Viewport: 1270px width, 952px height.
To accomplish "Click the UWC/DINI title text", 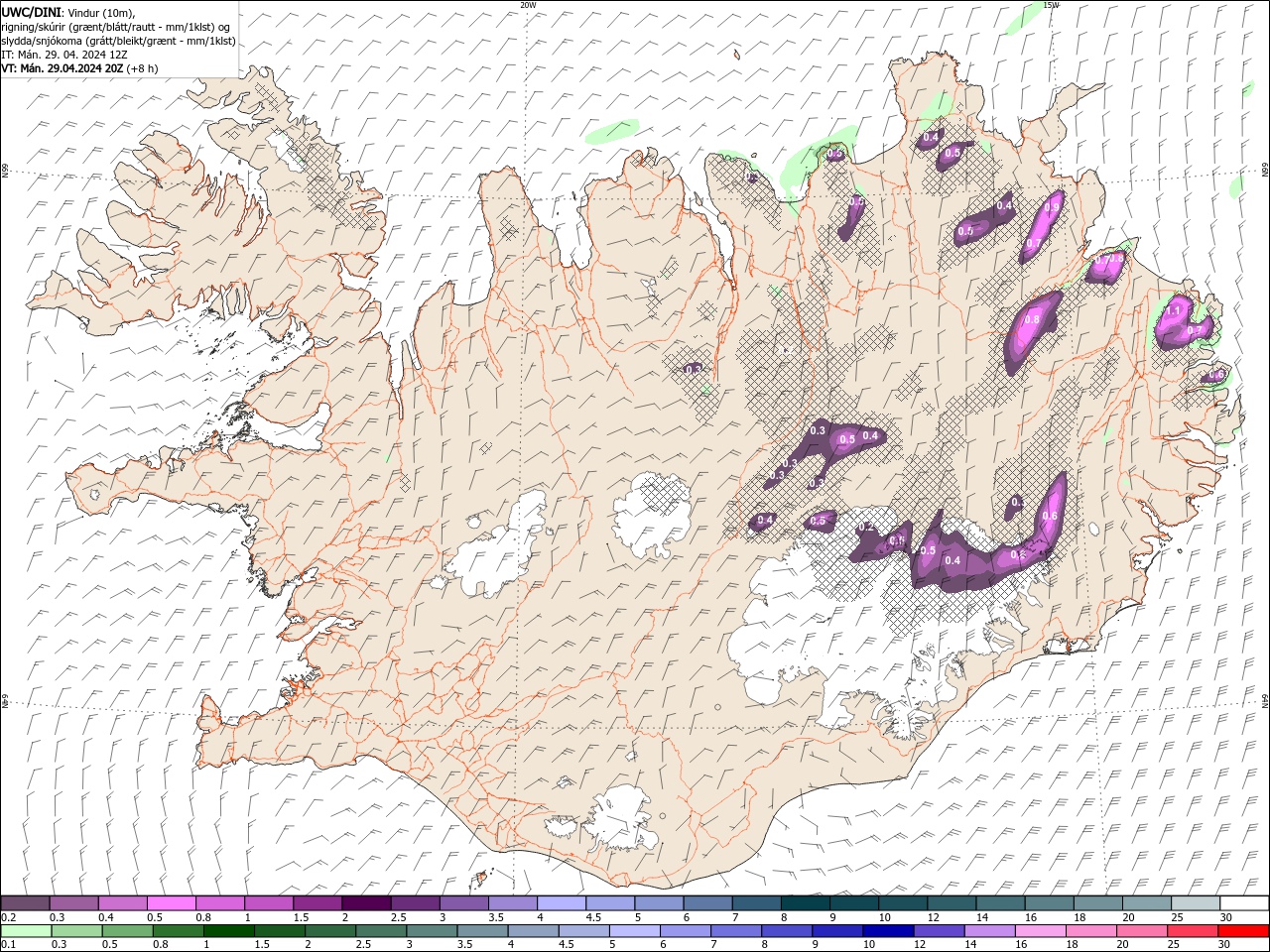I will click(32, 12).
